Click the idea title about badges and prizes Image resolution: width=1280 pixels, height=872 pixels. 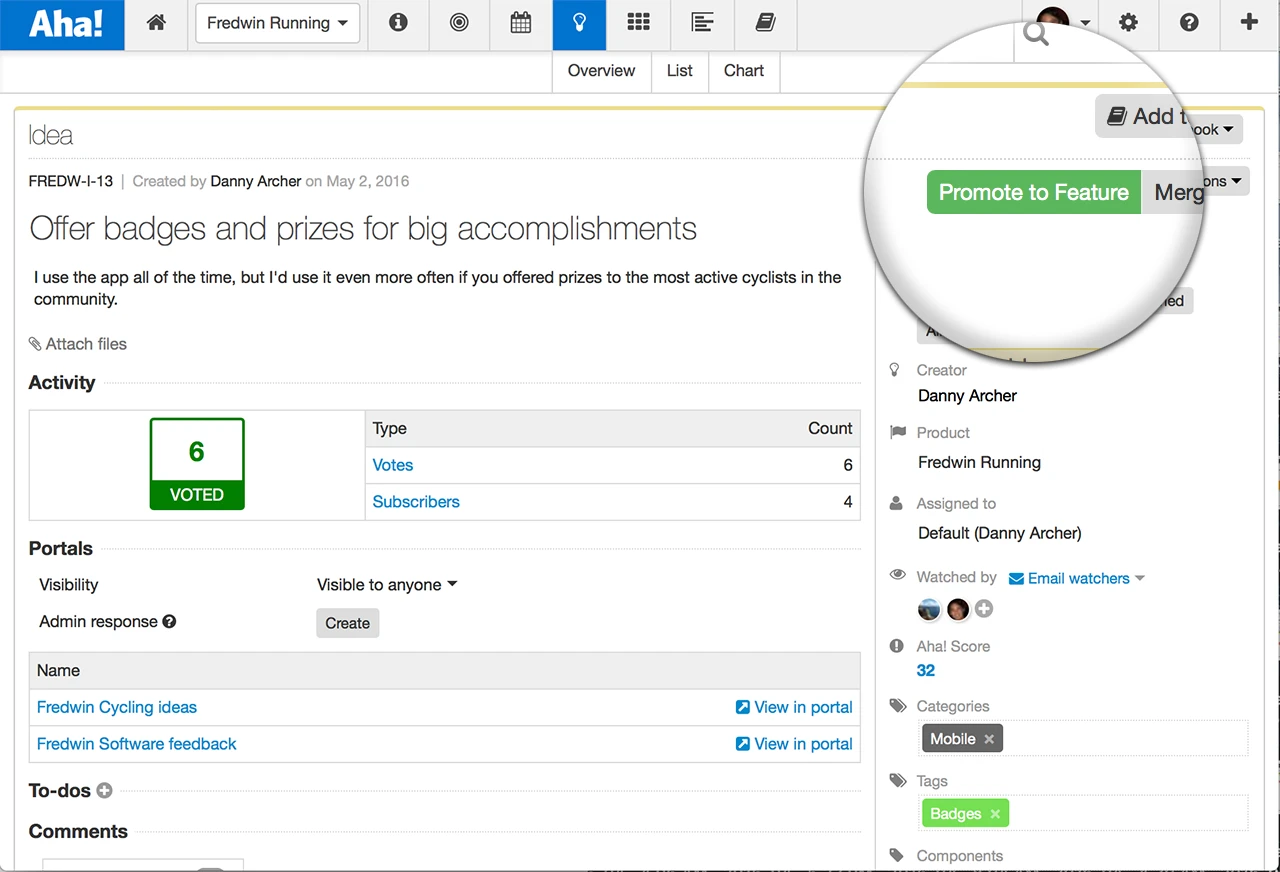363,229
